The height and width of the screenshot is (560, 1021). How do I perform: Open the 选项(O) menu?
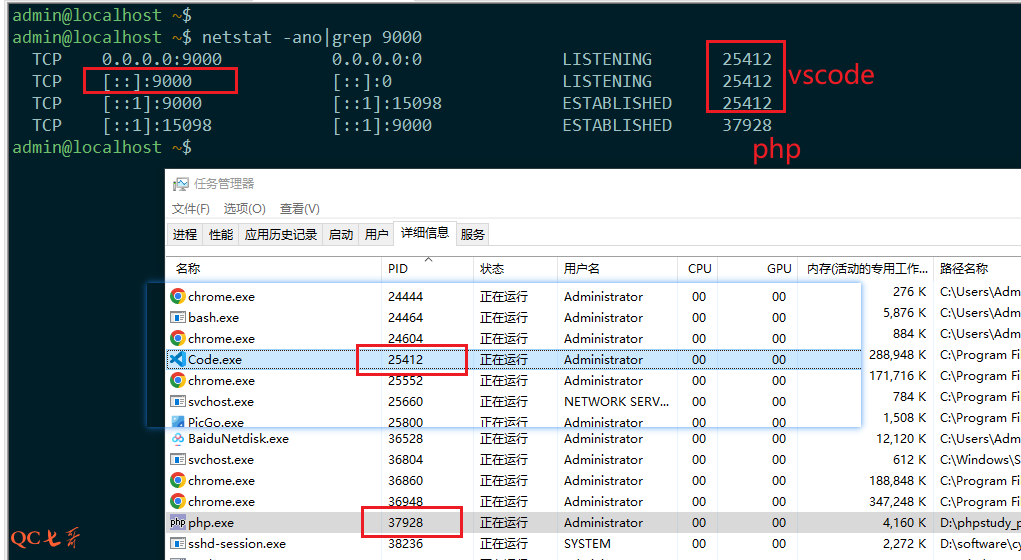point(244,209)
